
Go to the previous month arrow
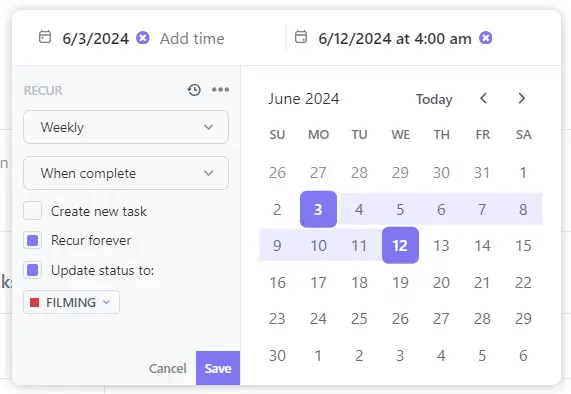484,98
